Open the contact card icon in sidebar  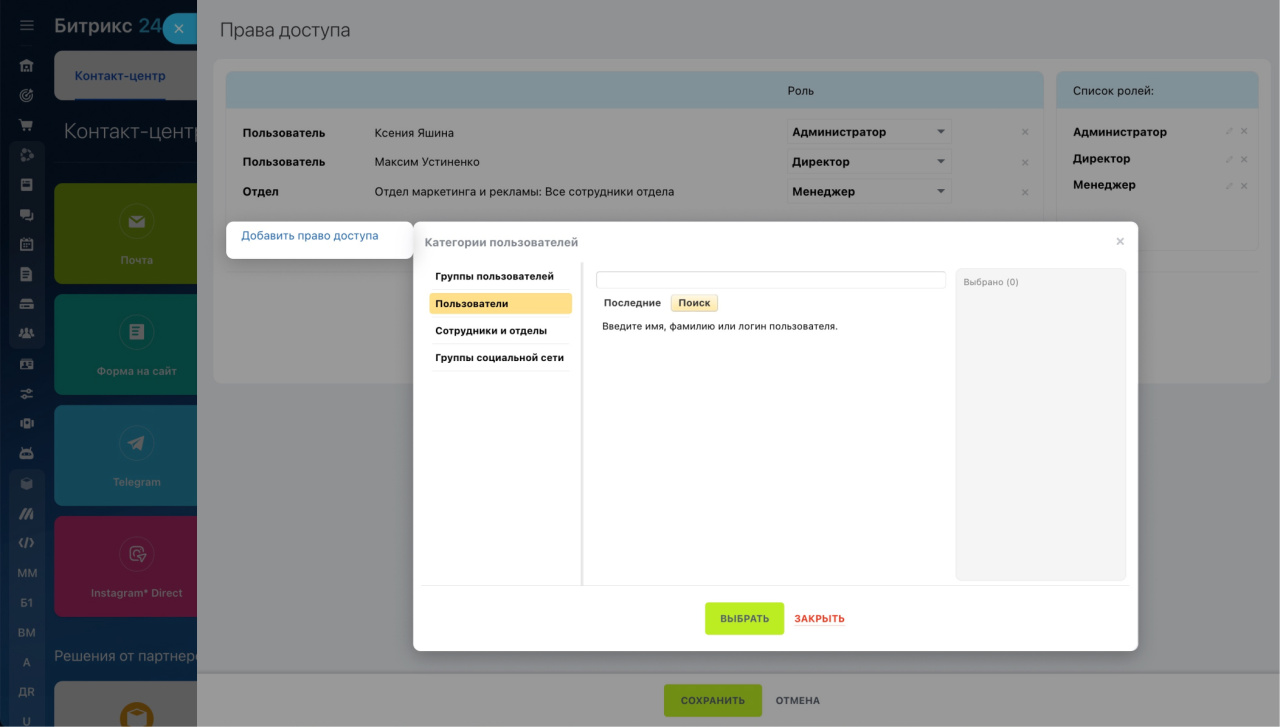pos(27,364)
